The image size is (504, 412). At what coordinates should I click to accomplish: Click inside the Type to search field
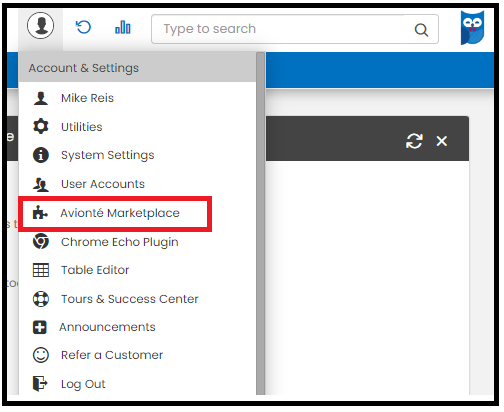tap(295, 29)
